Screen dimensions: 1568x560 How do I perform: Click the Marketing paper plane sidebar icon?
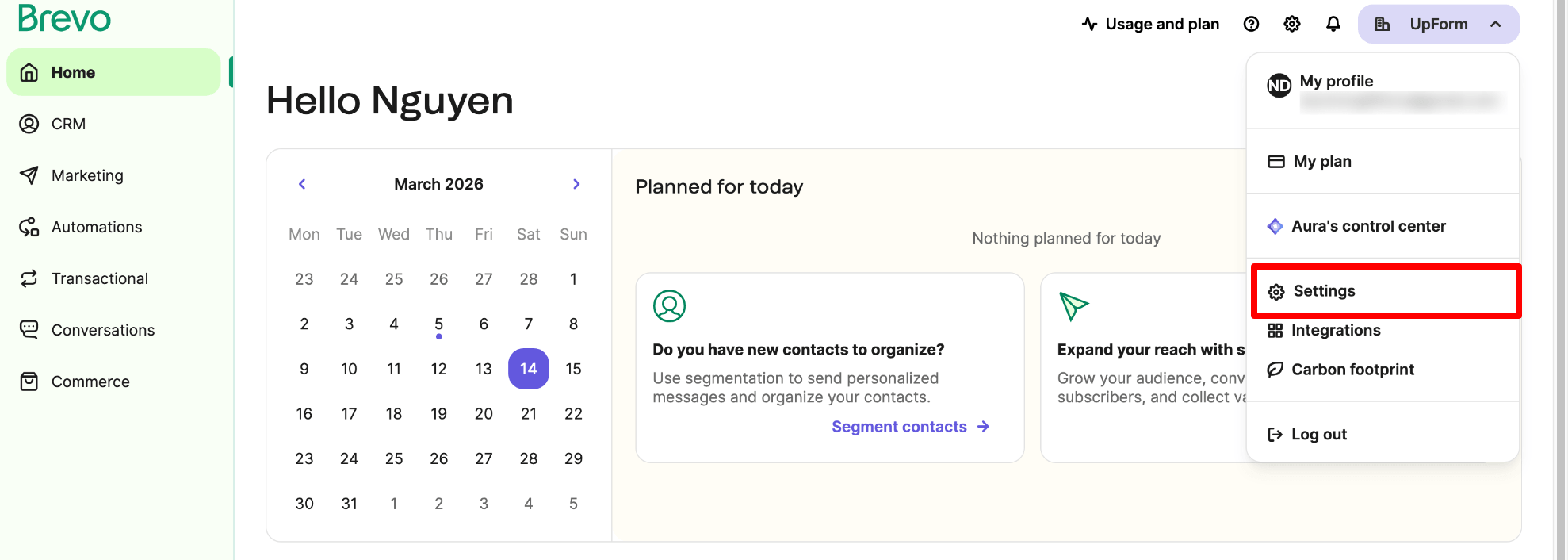coord(29,175)
